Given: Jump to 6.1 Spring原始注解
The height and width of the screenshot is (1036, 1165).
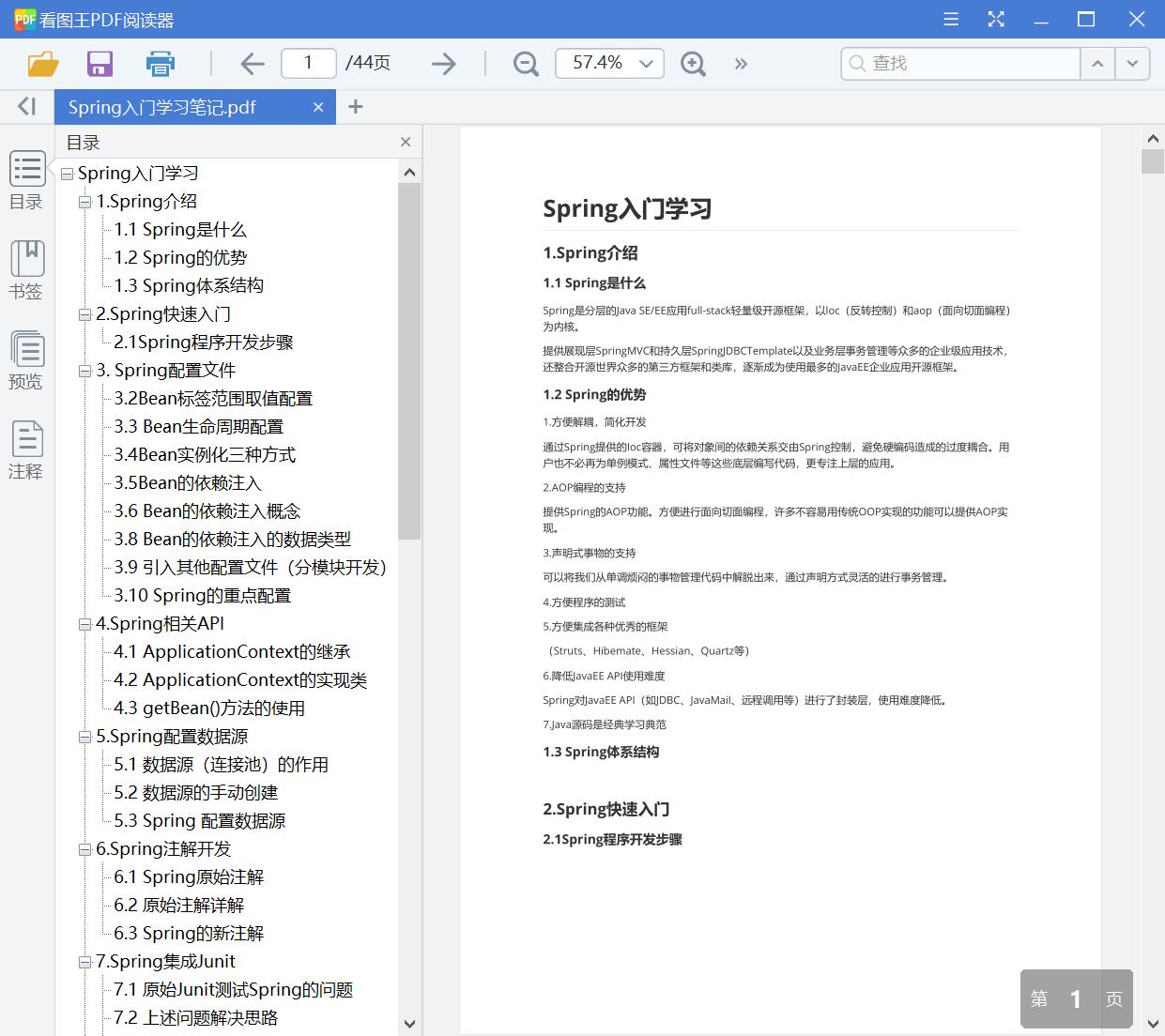Looking at the screenshot, I should point(189,877).
